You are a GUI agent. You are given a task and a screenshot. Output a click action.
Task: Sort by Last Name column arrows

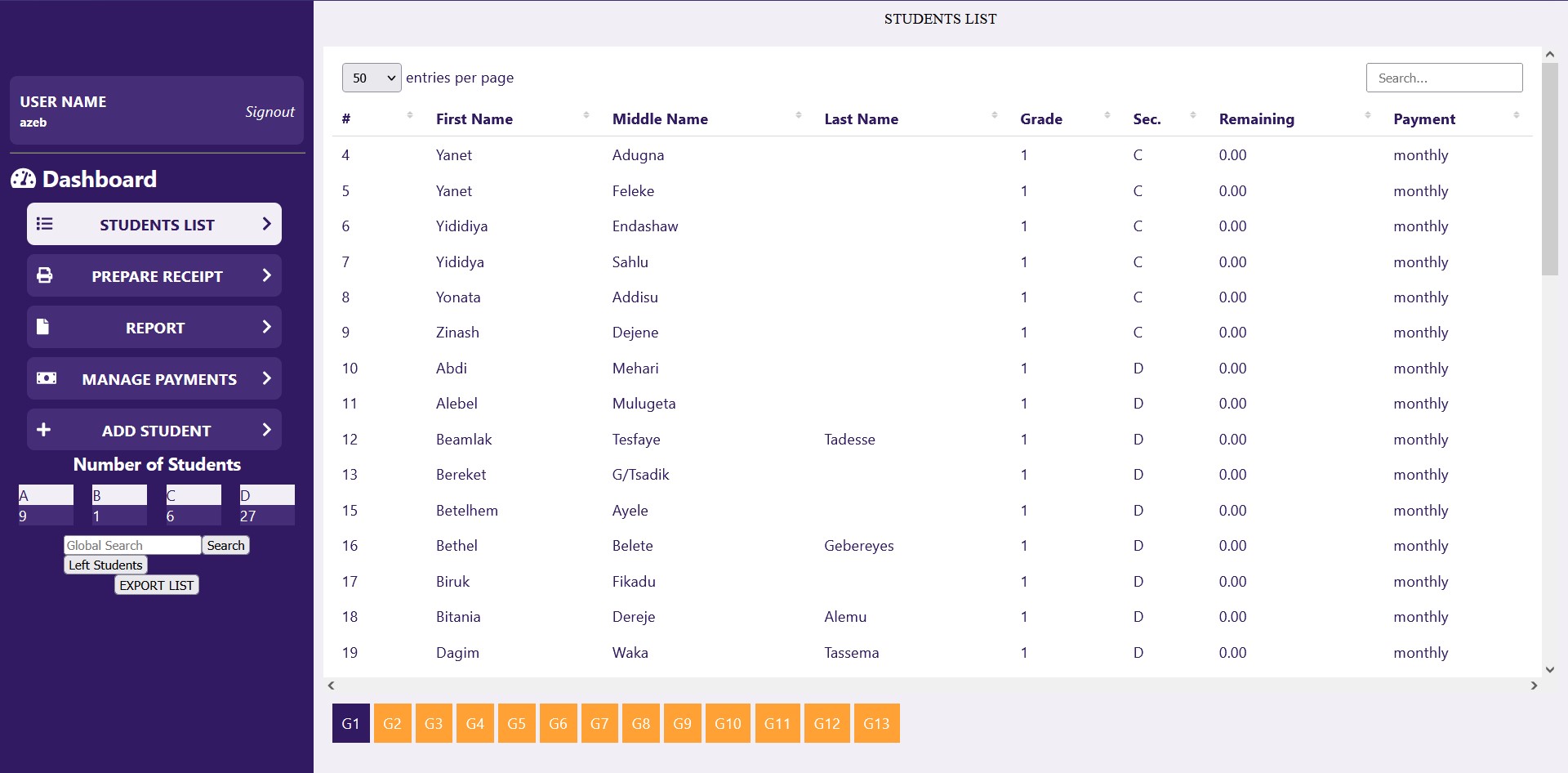click(x=994, y=115)
